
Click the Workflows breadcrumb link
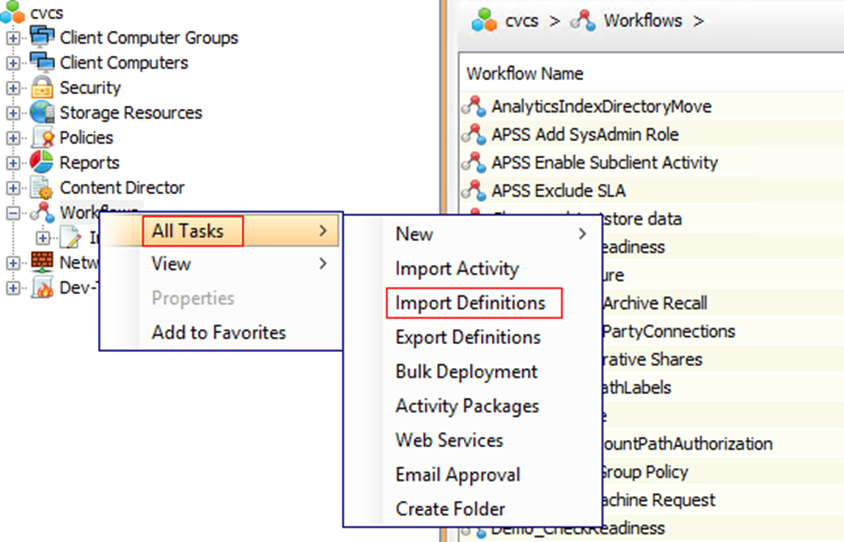pyautogui.click(x=642, y=20)
